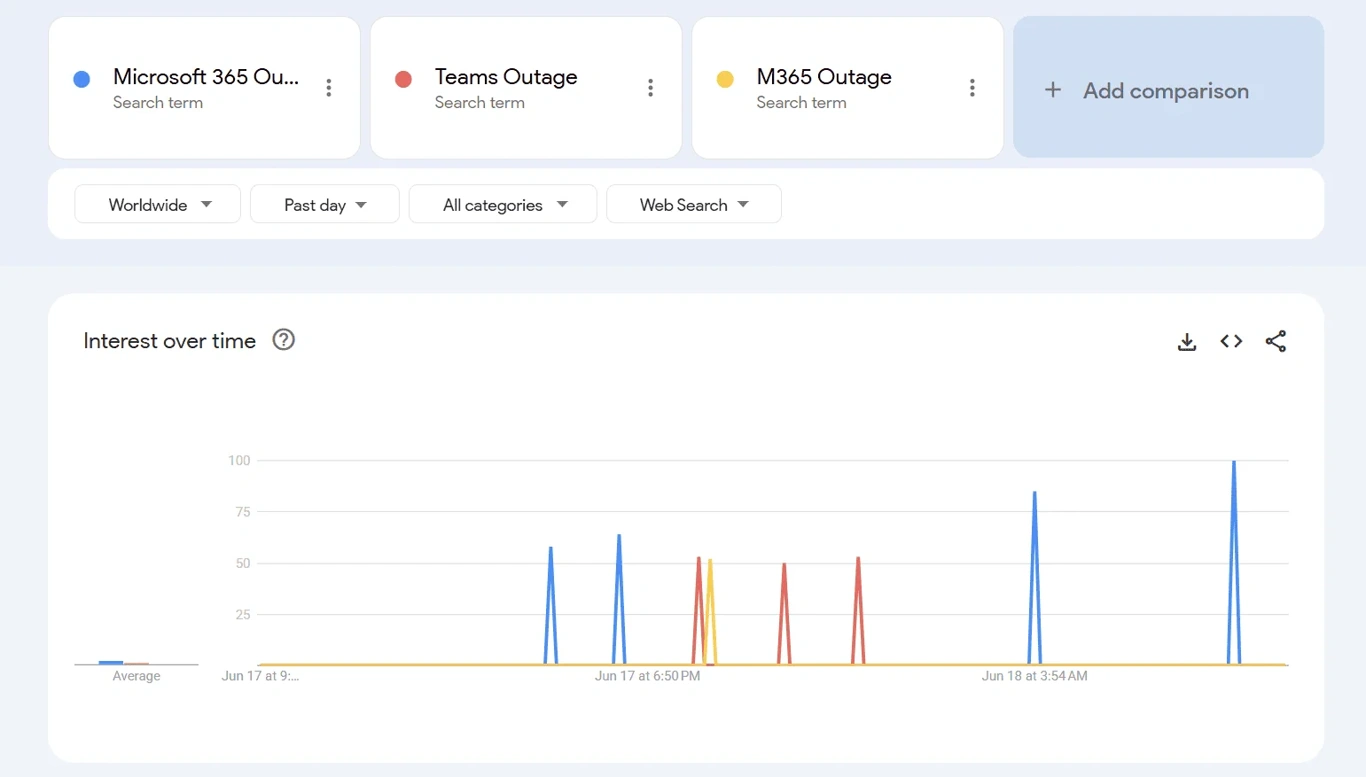Click the 25 y-axis value
The width and height of the screenshot is (1366, 777).
[x=242, y=614]
